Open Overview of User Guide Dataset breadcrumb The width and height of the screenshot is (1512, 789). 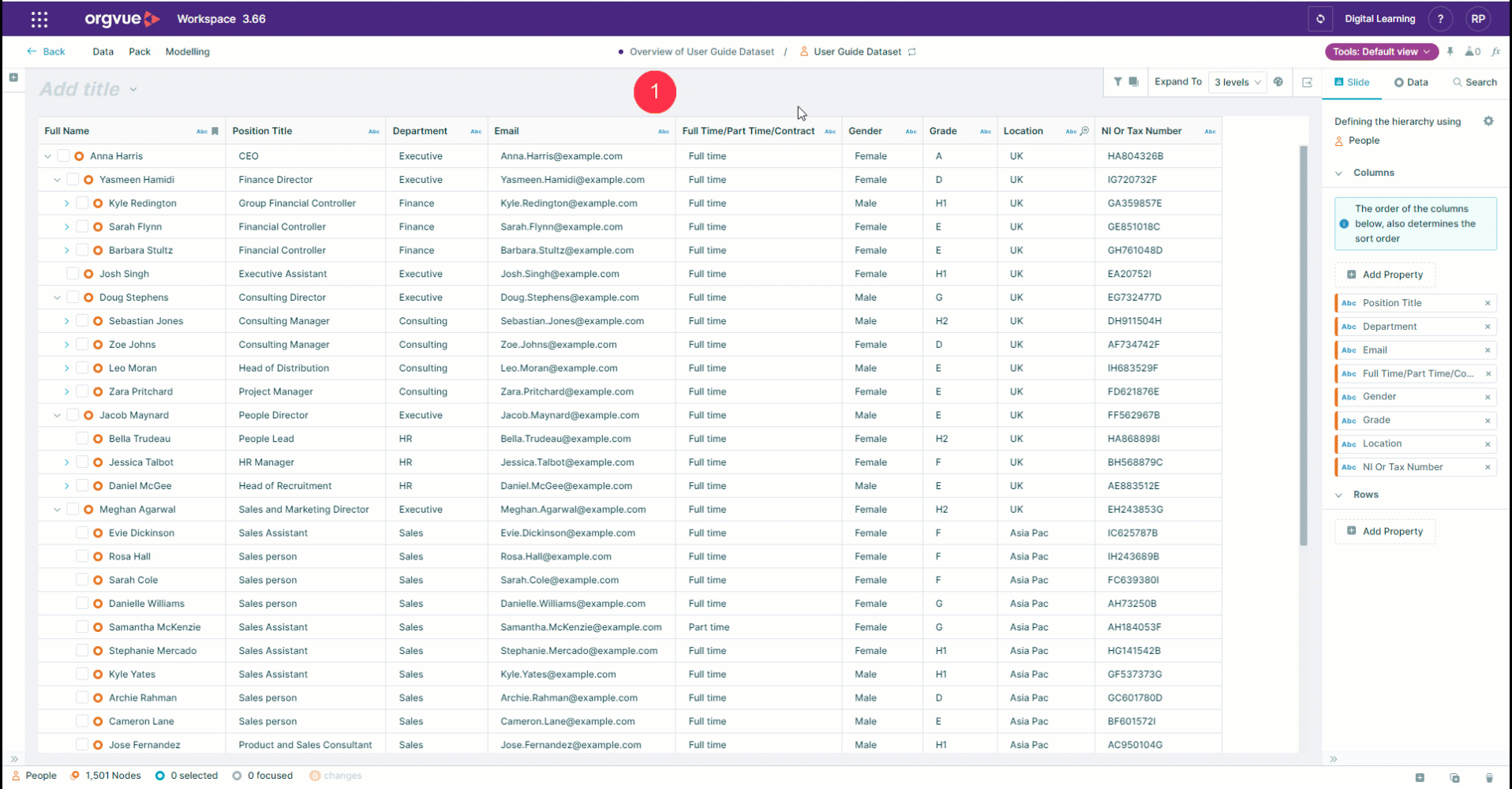pos(702,52)
